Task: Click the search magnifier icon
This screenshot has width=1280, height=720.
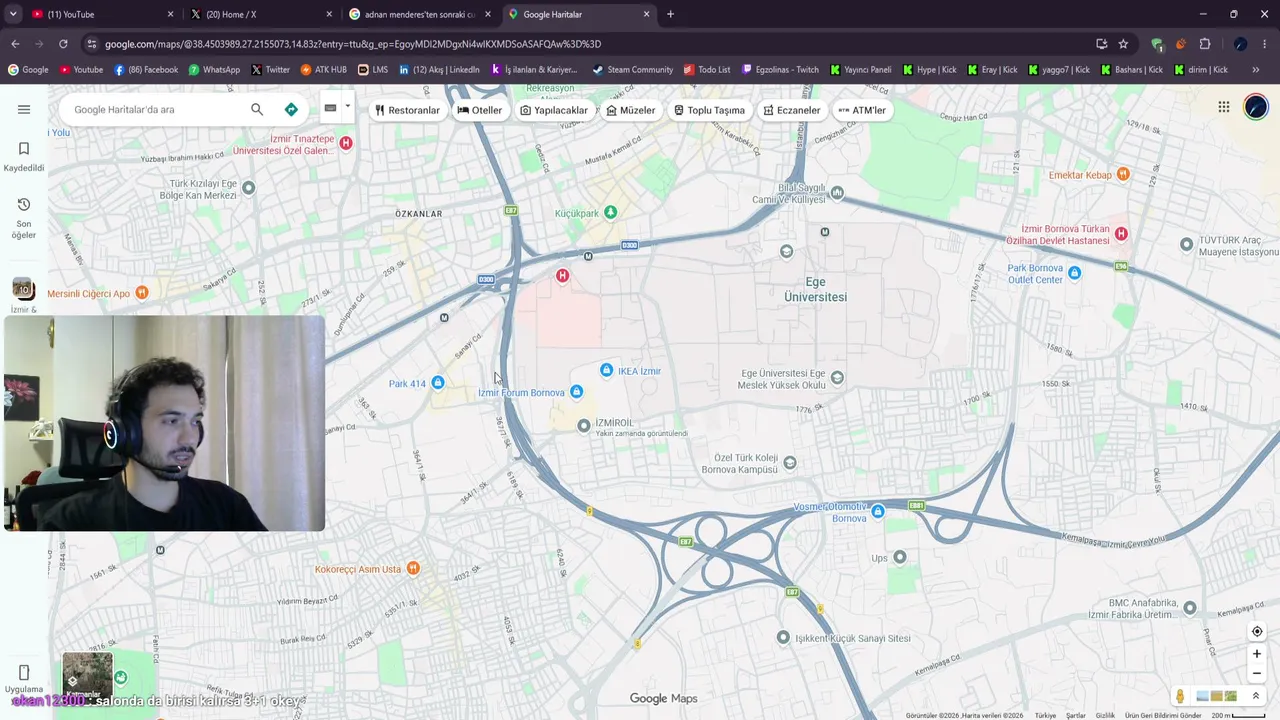Action: coord(257,109)
